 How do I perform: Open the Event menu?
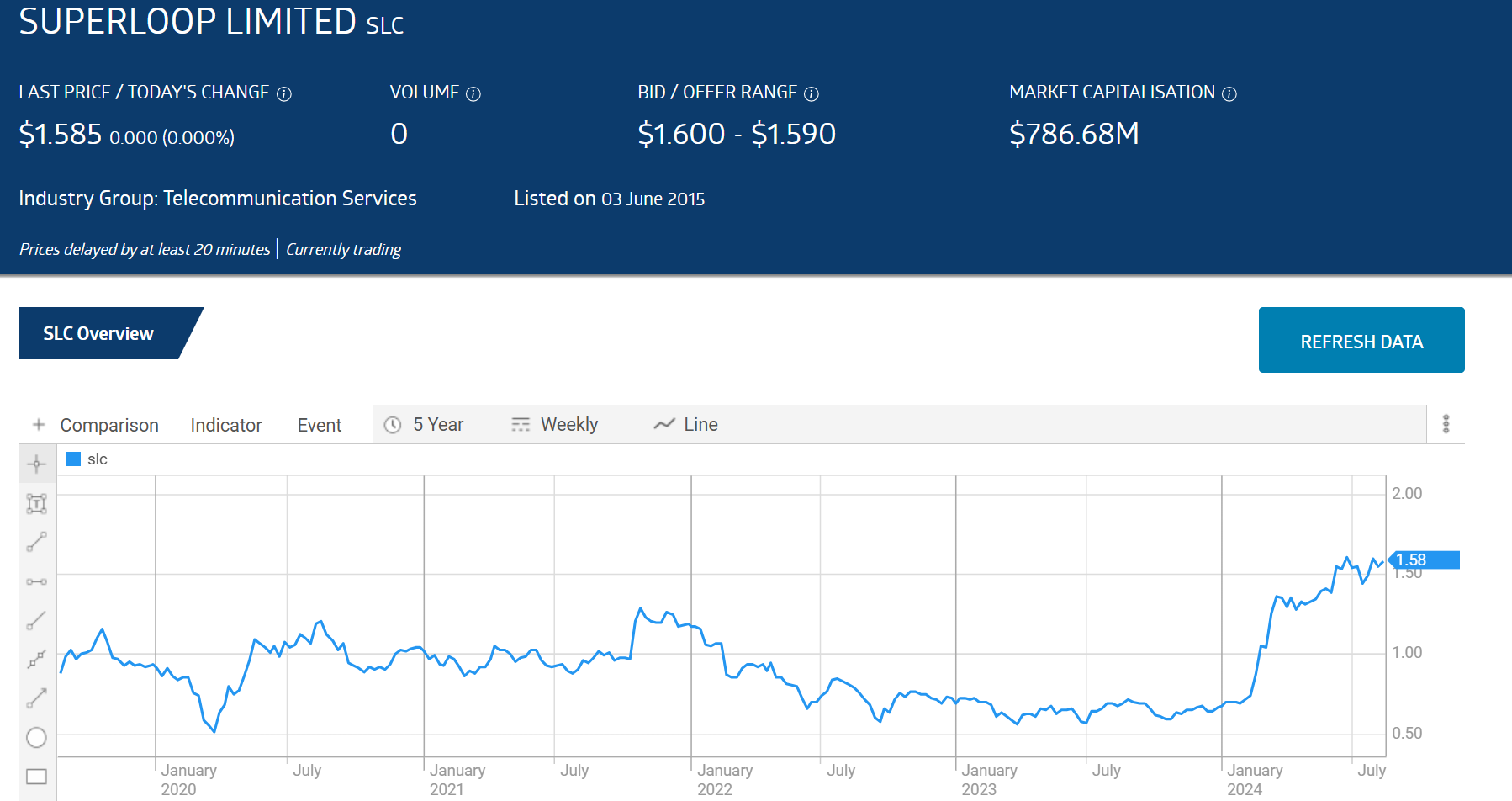(320, 425)
